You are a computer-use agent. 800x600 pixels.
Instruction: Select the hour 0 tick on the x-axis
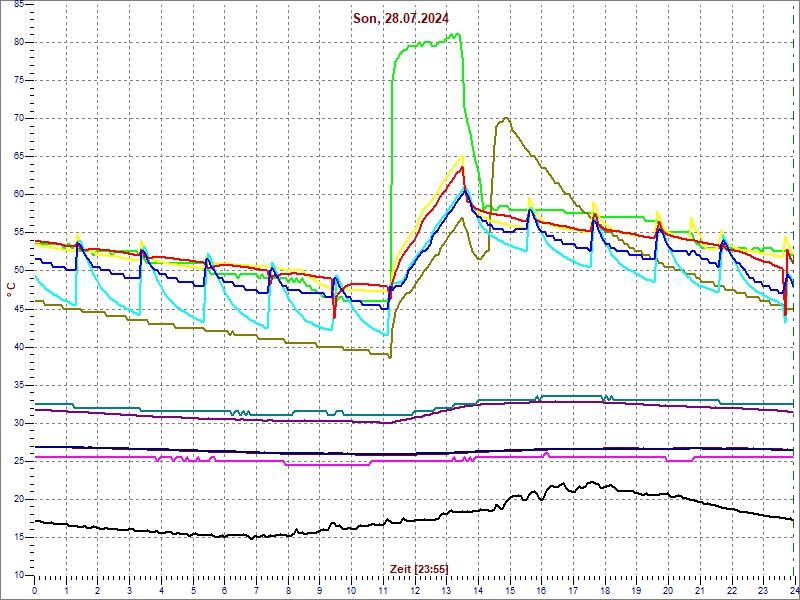(35, 591)
